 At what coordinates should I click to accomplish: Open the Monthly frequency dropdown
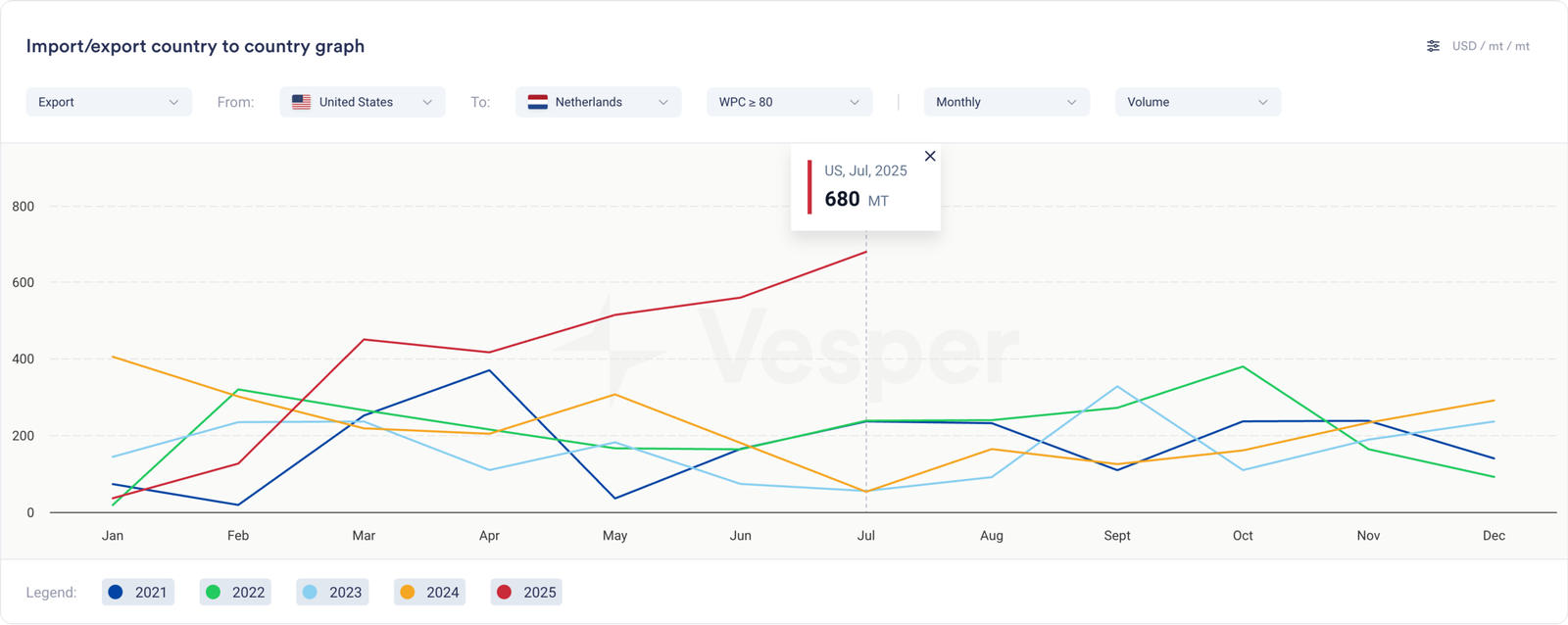(1005, 102)
